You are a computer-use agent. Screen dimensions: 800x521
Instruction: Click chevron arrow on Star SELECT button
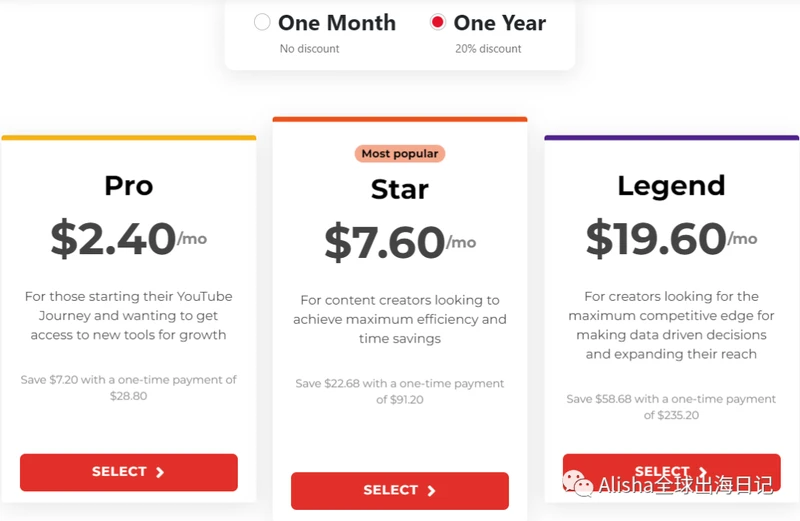(x=432, y=490)
